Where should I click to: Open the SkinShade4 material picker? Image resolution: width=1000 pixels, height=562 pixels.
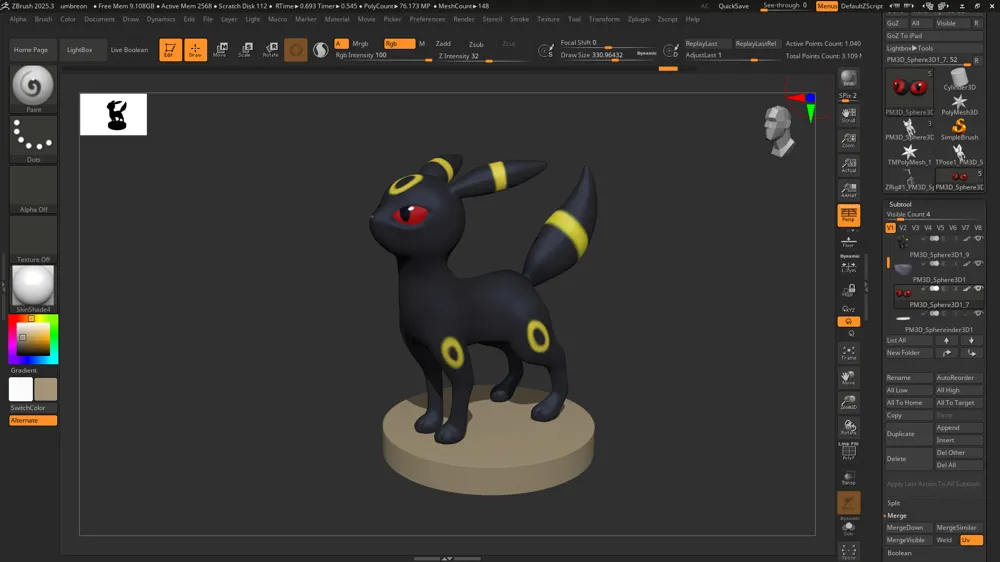(33, 289)
